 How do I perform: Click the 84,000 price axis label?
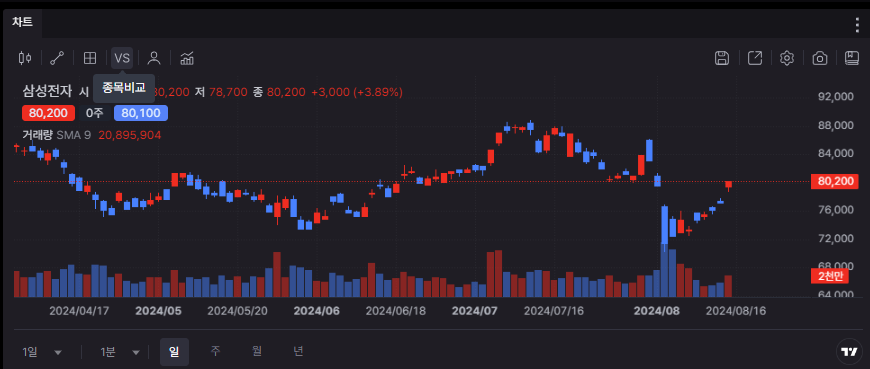[836, 153]
